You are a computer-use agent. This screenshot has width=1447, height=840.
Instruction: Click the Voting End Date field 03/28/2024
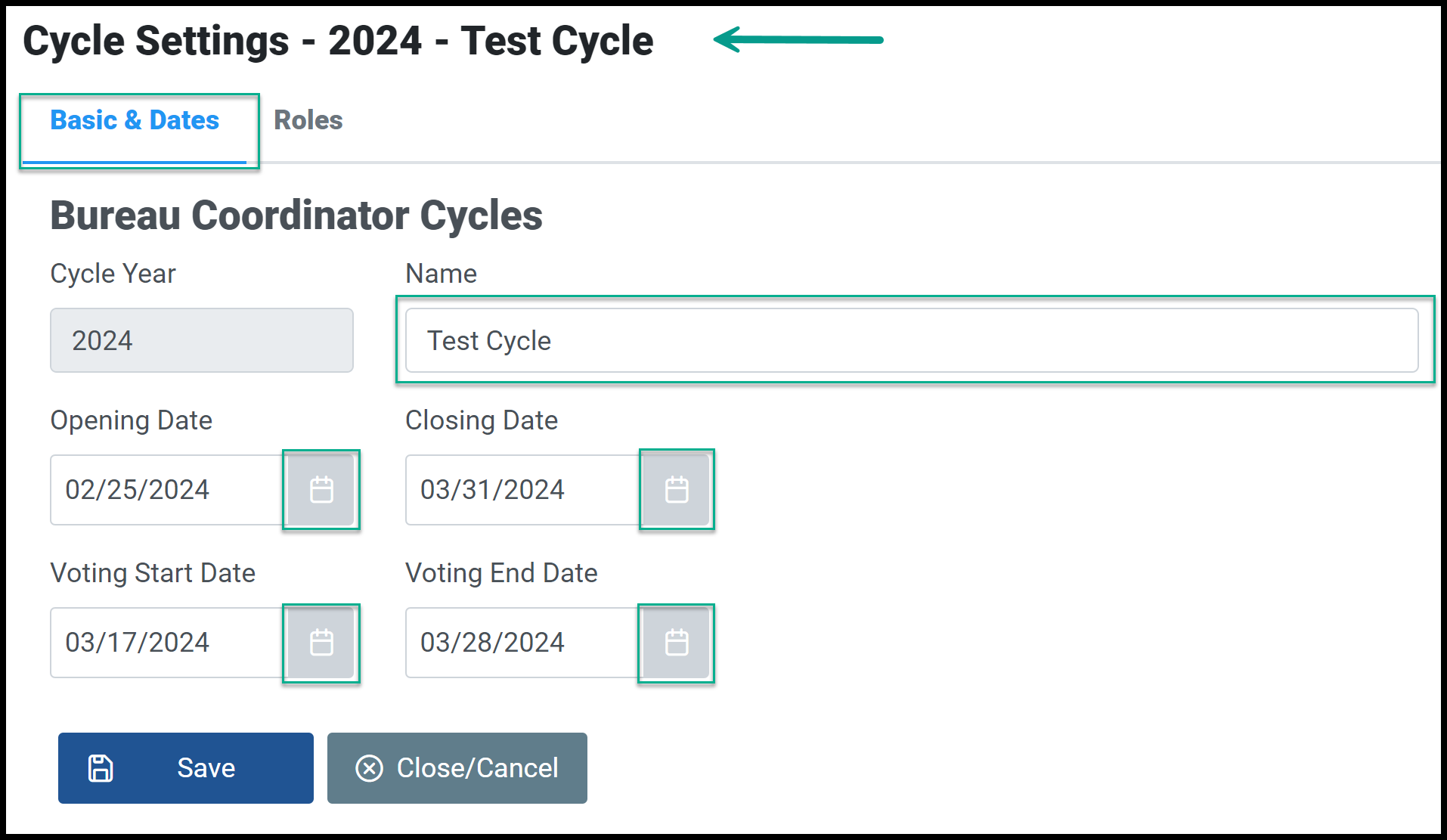[x=524, y=643]
